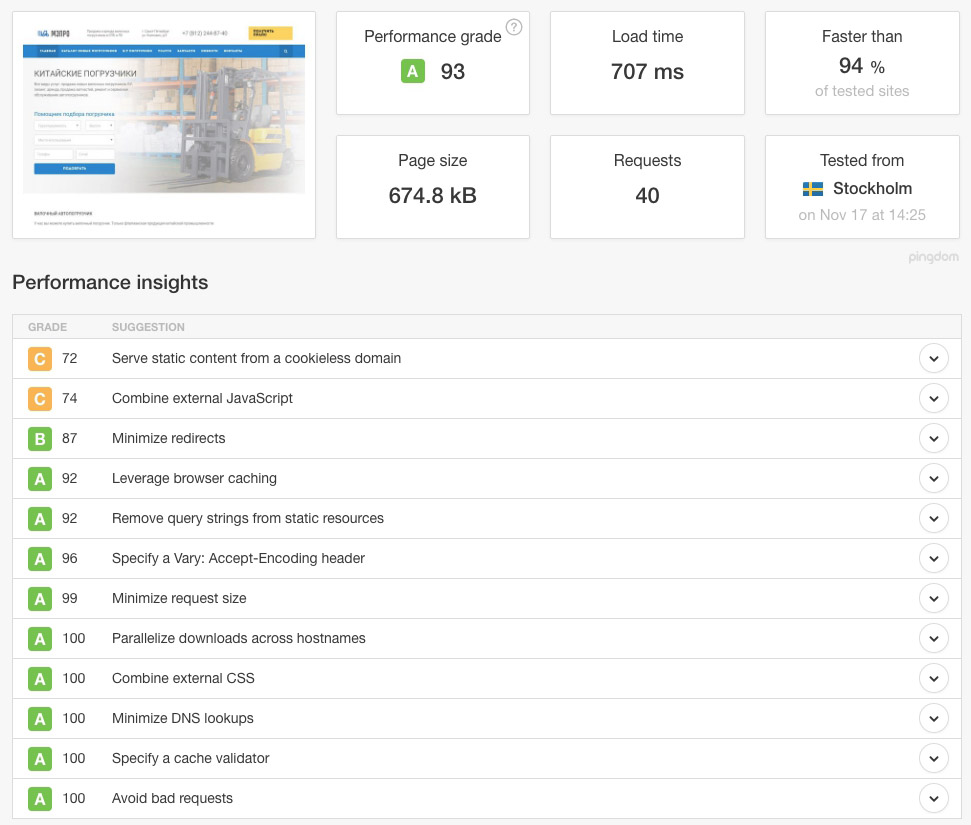Expand Combine external CSS chevron
Screen dimensions: 971x825
coord(934,679)
